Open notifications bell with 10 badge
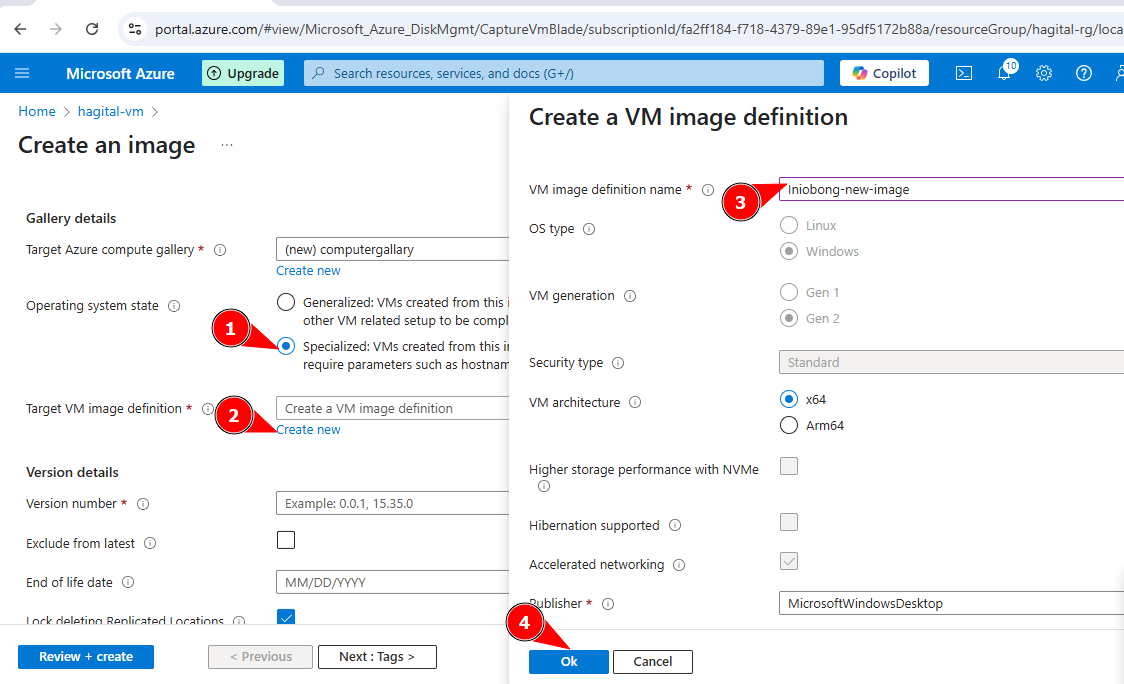This screenshot has width=1124, height=684. (x=1005, y=72)
